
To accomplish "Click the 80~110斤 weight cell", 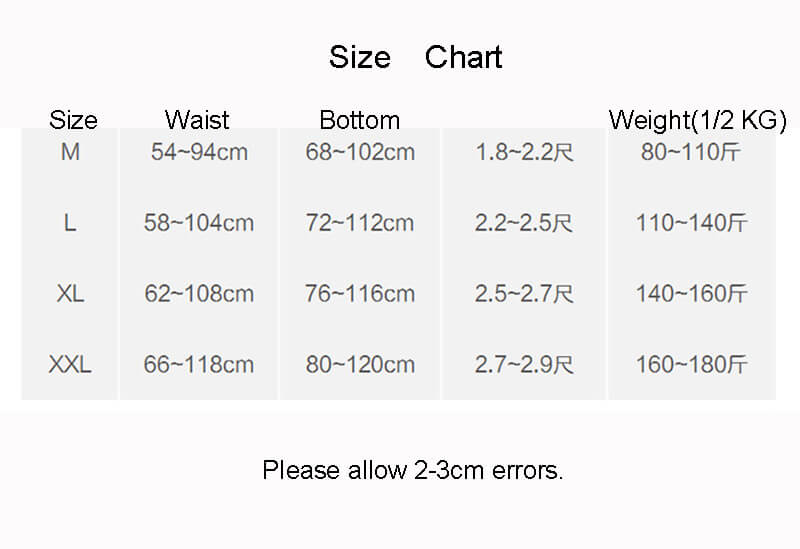I will pyautogui.click(x=692, y=153).
